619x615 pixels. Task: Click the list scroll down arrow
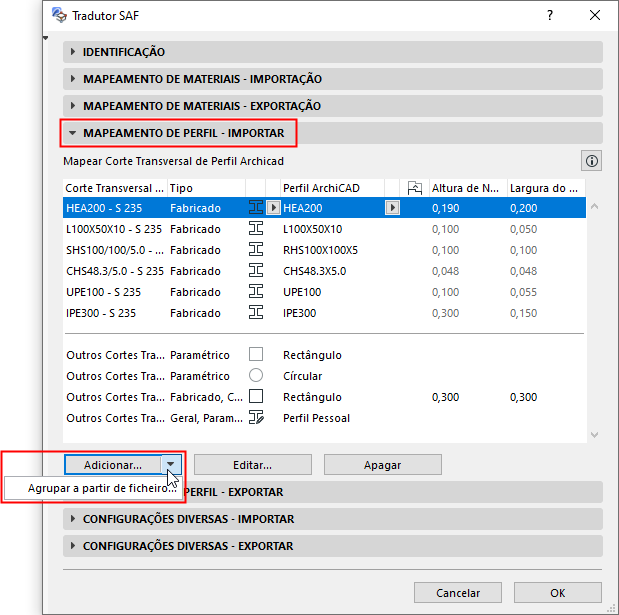pyautogui.click(x=594, y=435)
